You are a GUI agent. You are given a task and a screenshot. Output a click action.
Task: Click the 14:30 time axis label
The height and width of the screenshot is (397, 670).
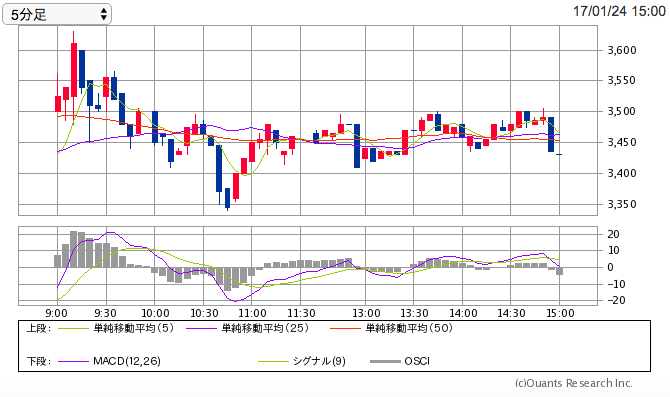(511, 313)
